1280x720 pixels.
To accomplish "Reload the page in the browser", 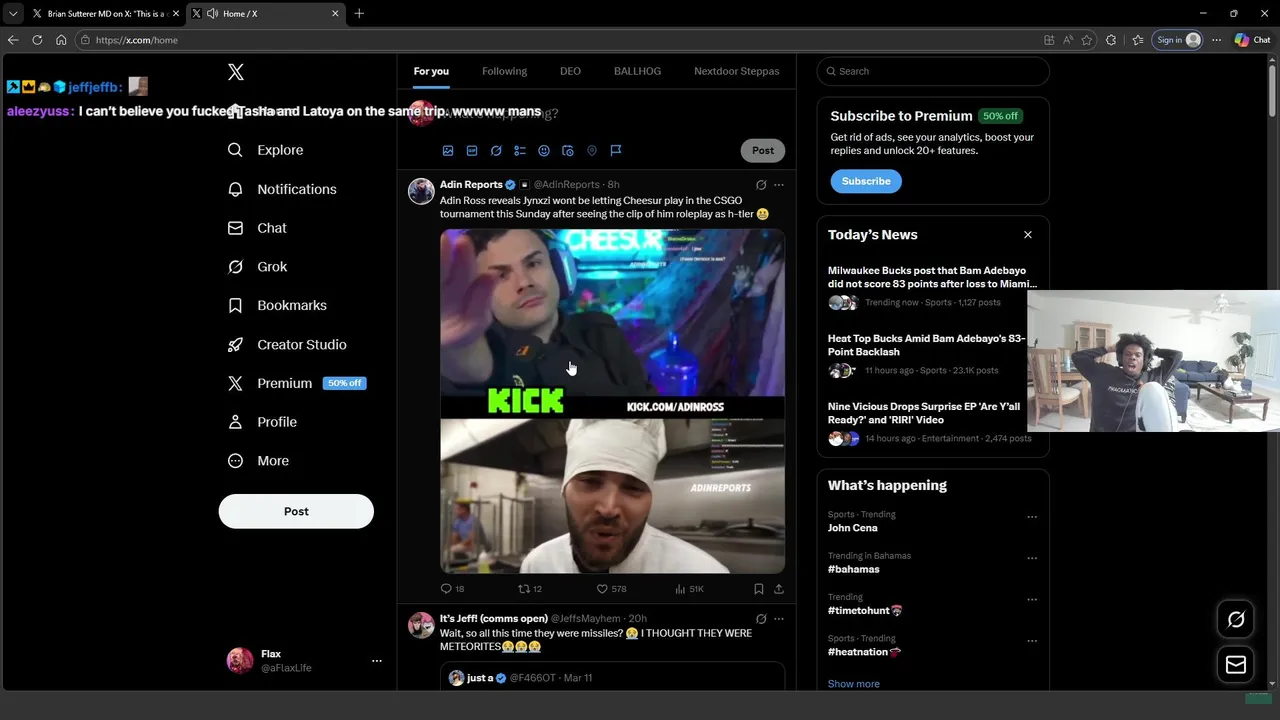I will (x=37, y=40).
